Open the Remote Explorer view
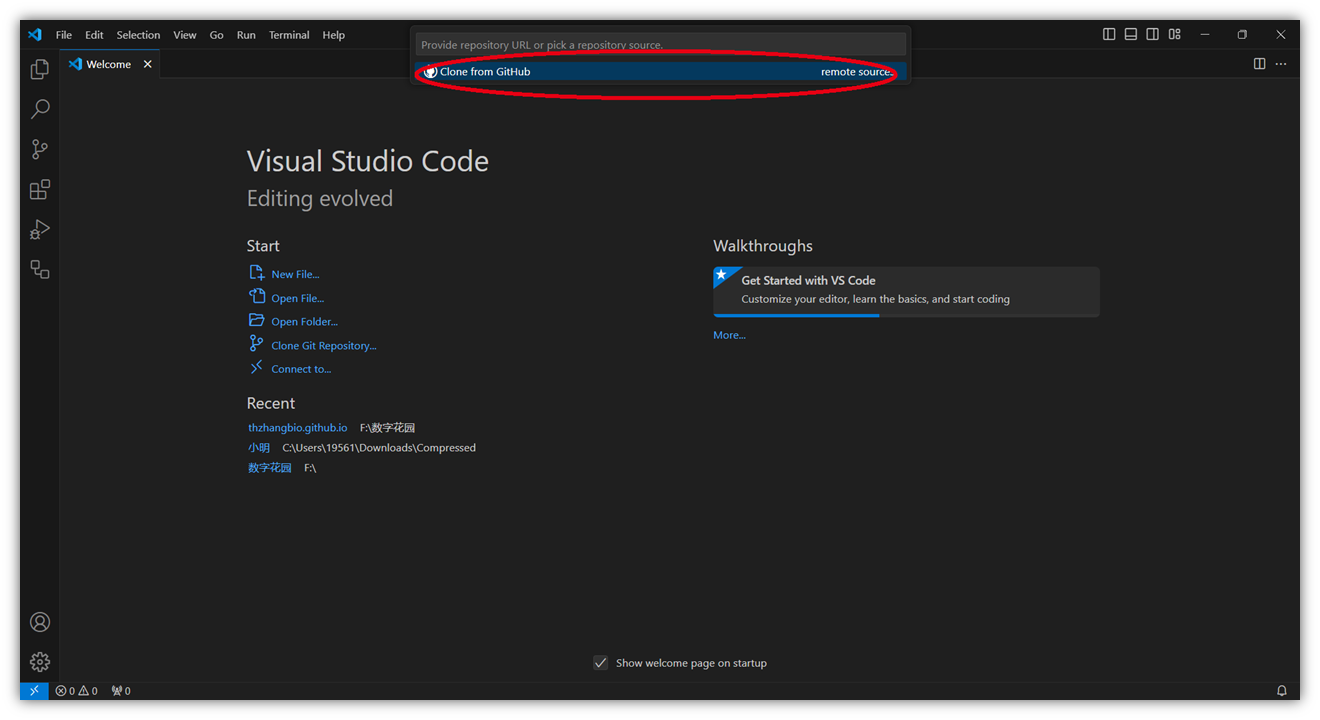This screenshot has height=720, width=1320. (x=40, y=269)
